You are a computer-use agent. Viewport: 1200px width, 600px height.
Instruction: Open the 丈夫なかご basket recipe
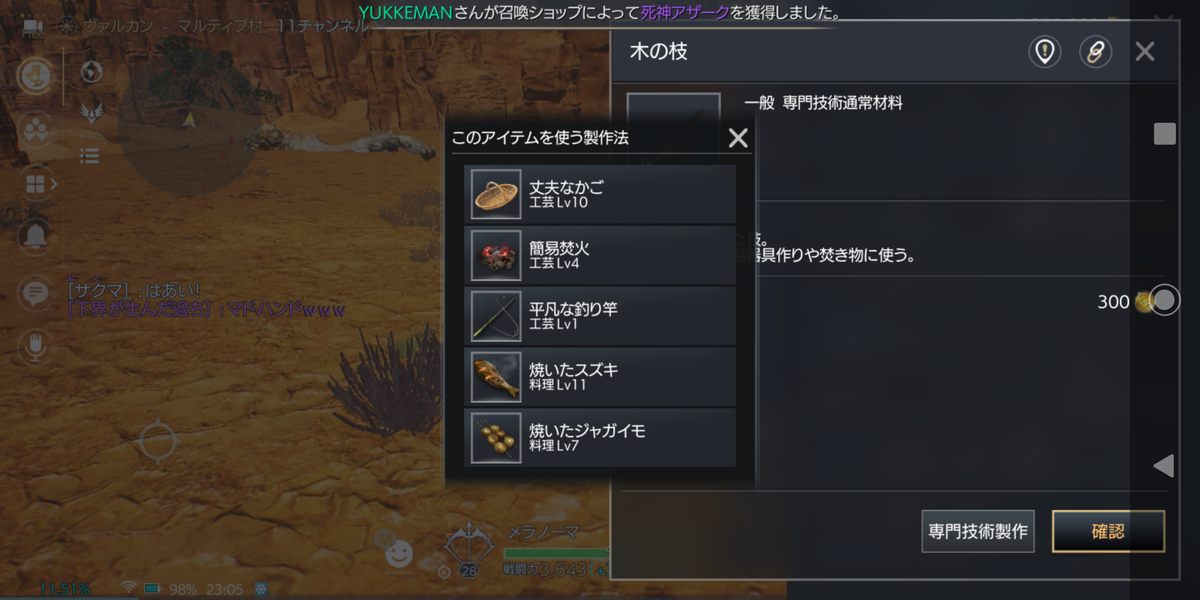(x=600, y=194)
